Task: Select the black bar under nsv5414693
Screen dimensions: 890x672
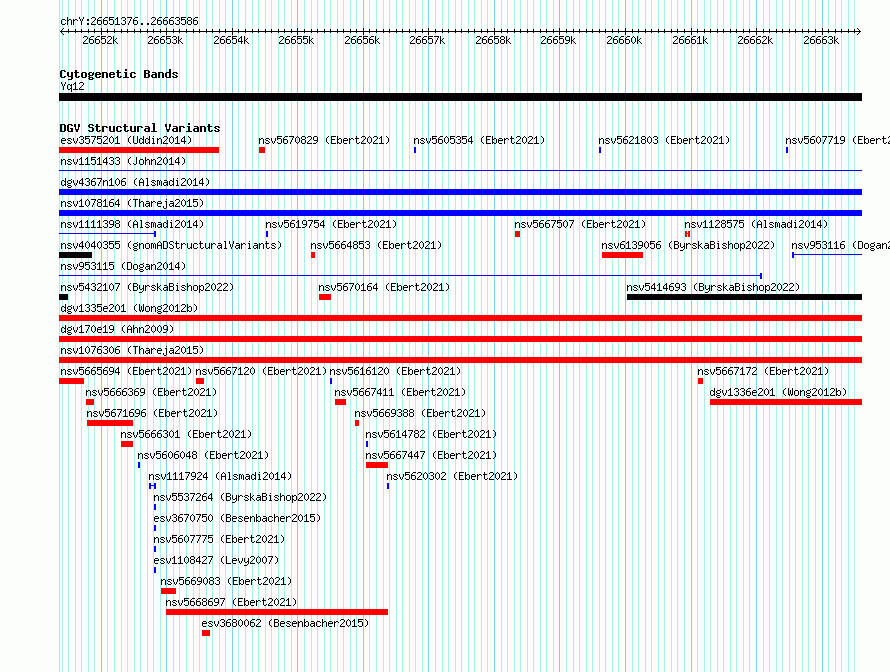Action: click(744, 297)
